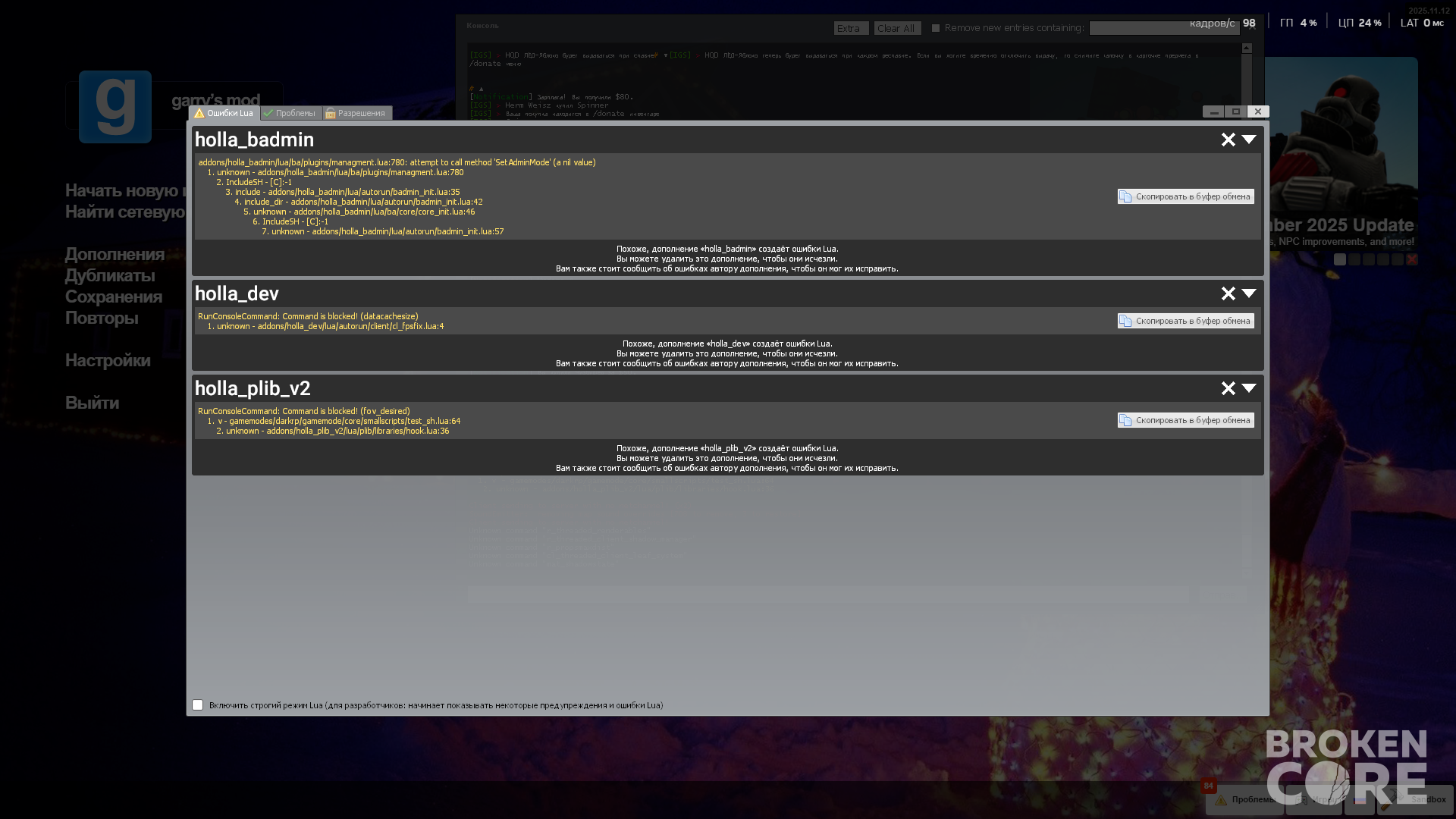
Task: Enable strict Lua mode checkbox
Action: click(198, 705)
